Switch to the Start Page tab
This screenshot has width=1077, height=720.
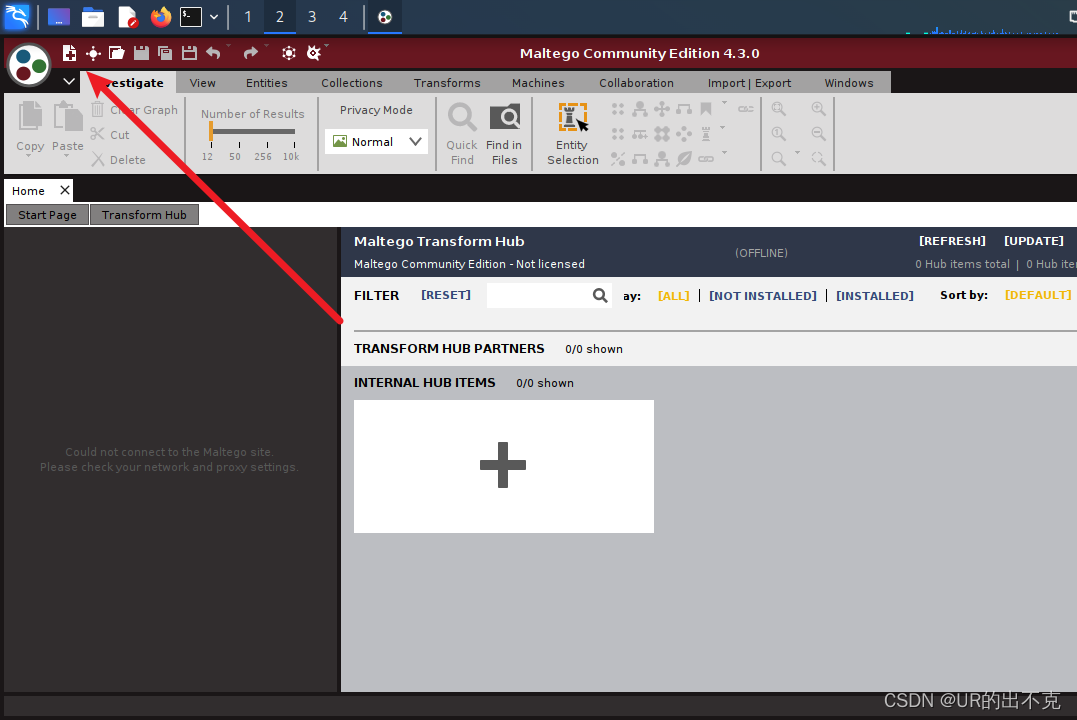tap(47, 215)
